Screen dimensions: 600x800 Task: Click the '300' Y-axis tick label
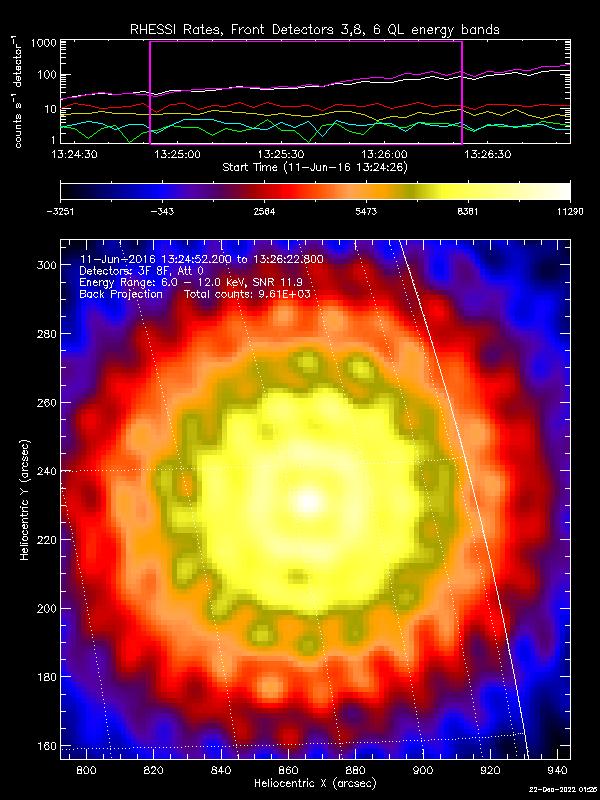tap(47, 265)
